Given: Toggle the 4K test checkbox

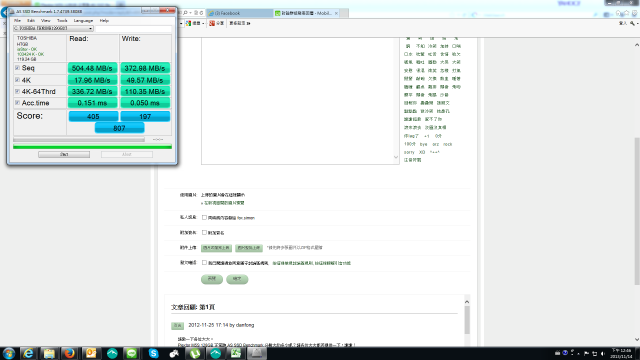Looking at the screenshot, I should click(x=17, y=80).
